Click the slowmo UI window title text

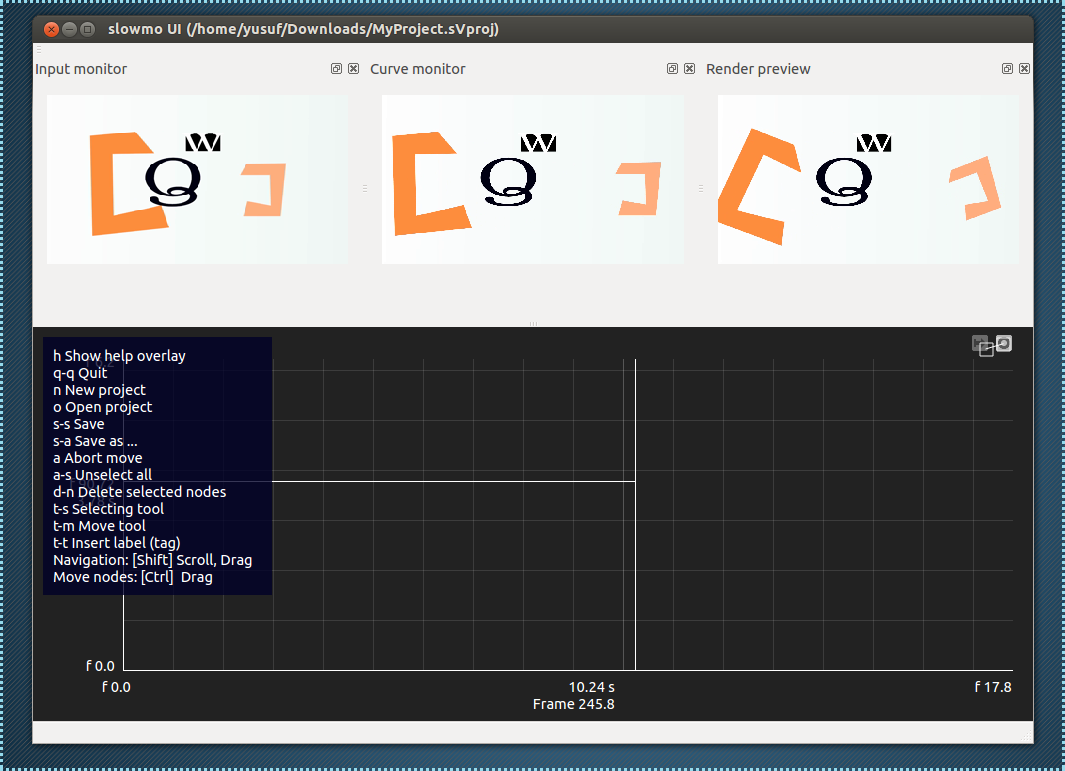point(304,29)
